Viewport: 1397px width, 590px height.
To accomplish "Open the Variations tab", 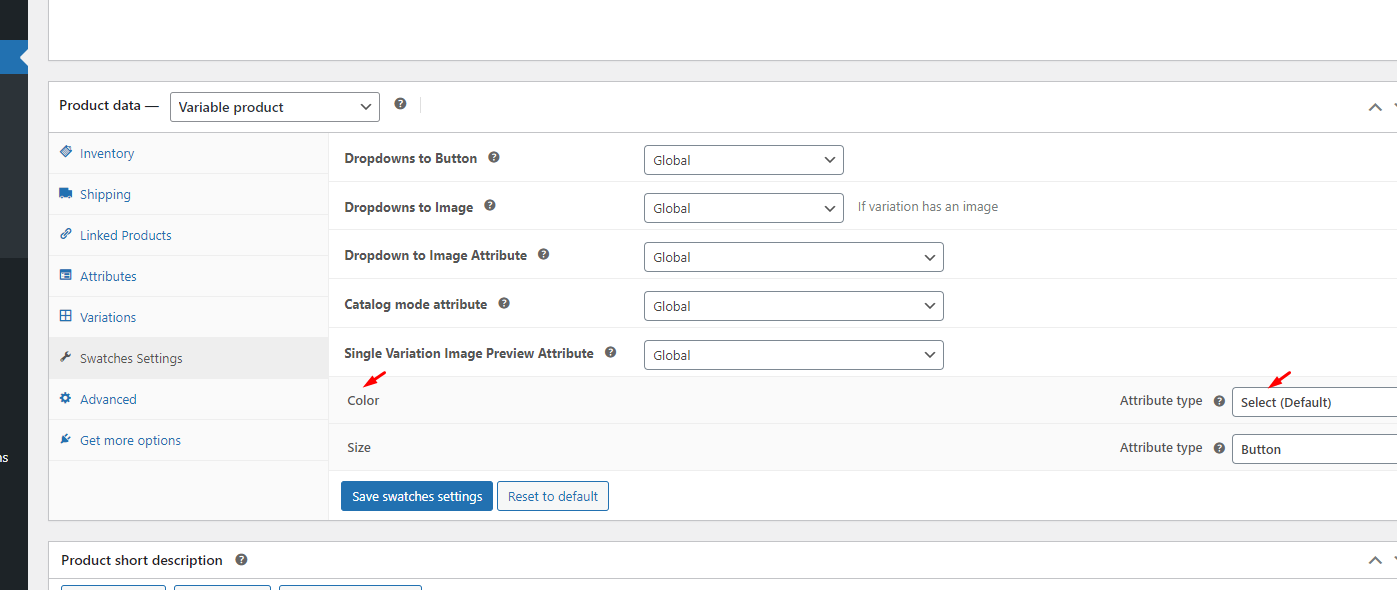I will [188, 317].
